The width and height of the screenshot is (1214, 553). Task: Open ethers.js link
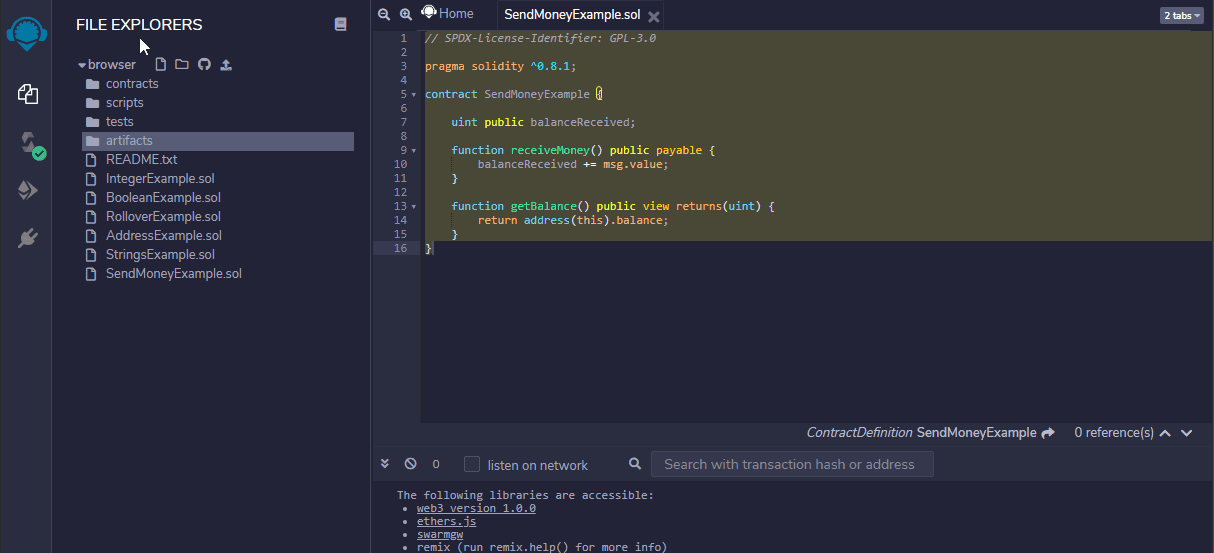click(446, 521)
